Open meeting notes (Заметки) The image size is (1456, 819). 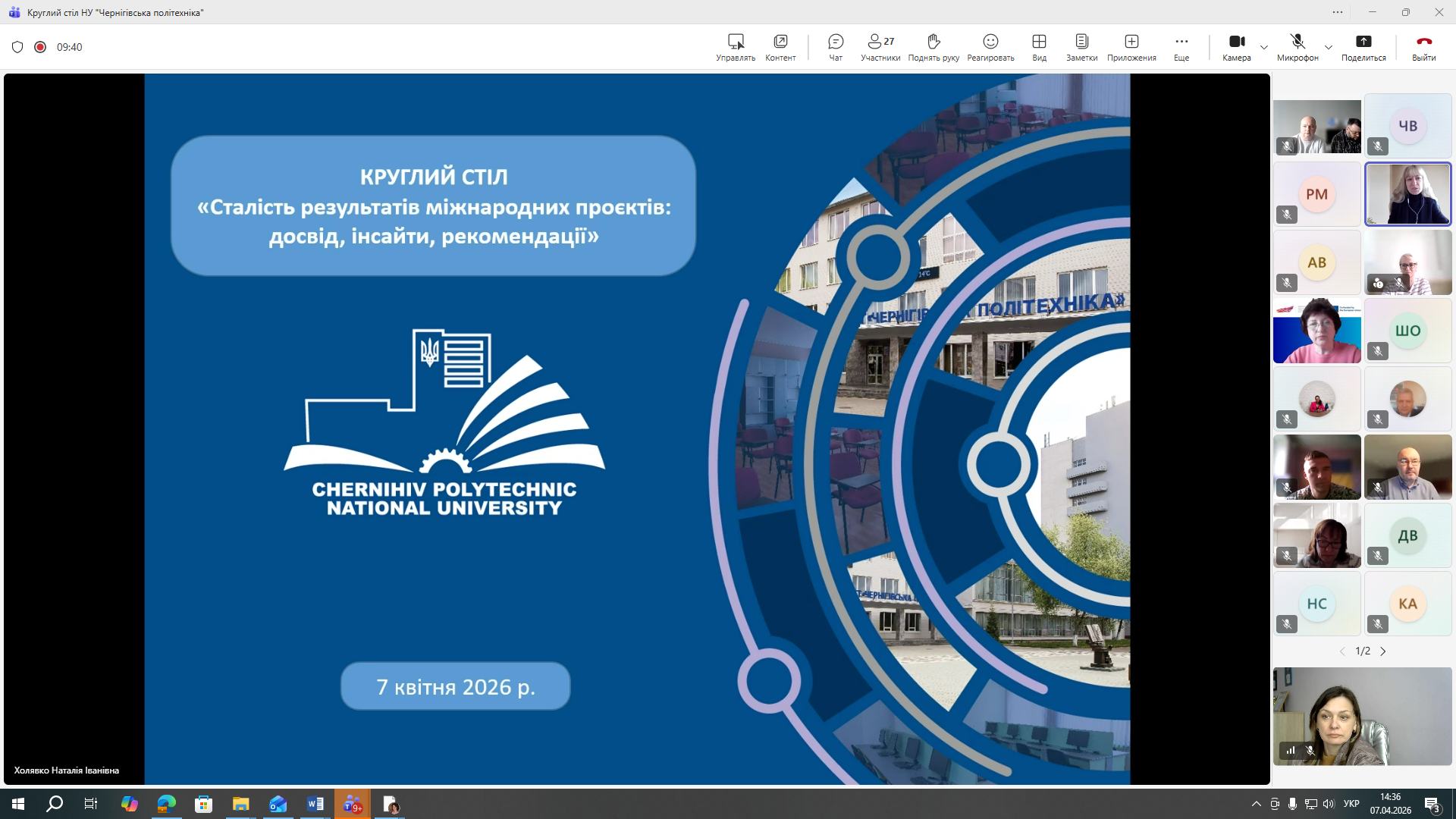click(x=1081, y=45)
